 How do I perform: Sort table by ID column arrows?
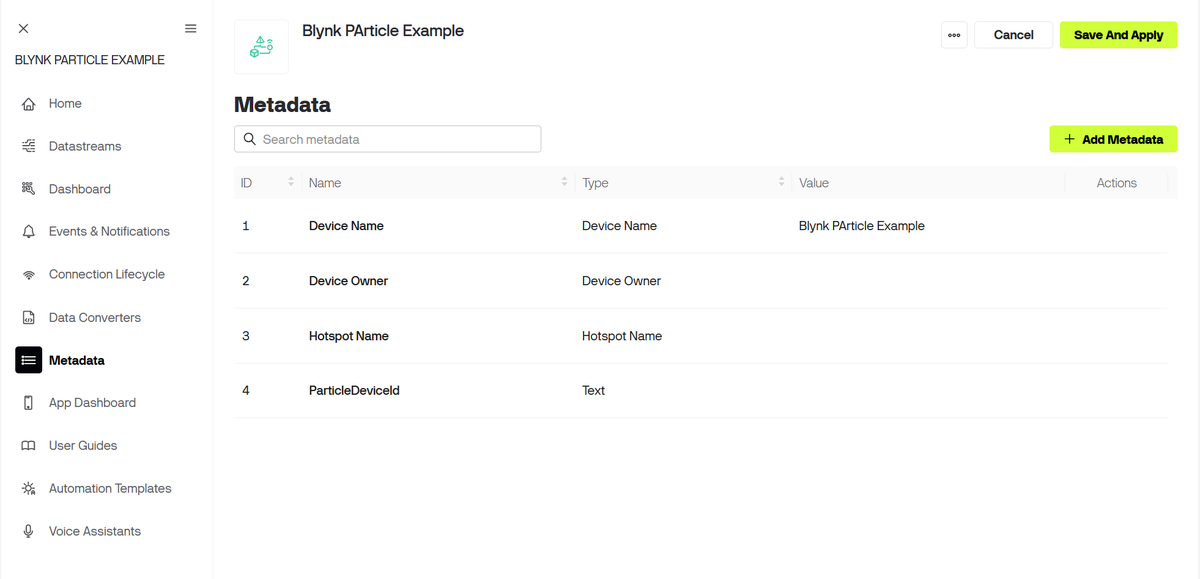291,182
